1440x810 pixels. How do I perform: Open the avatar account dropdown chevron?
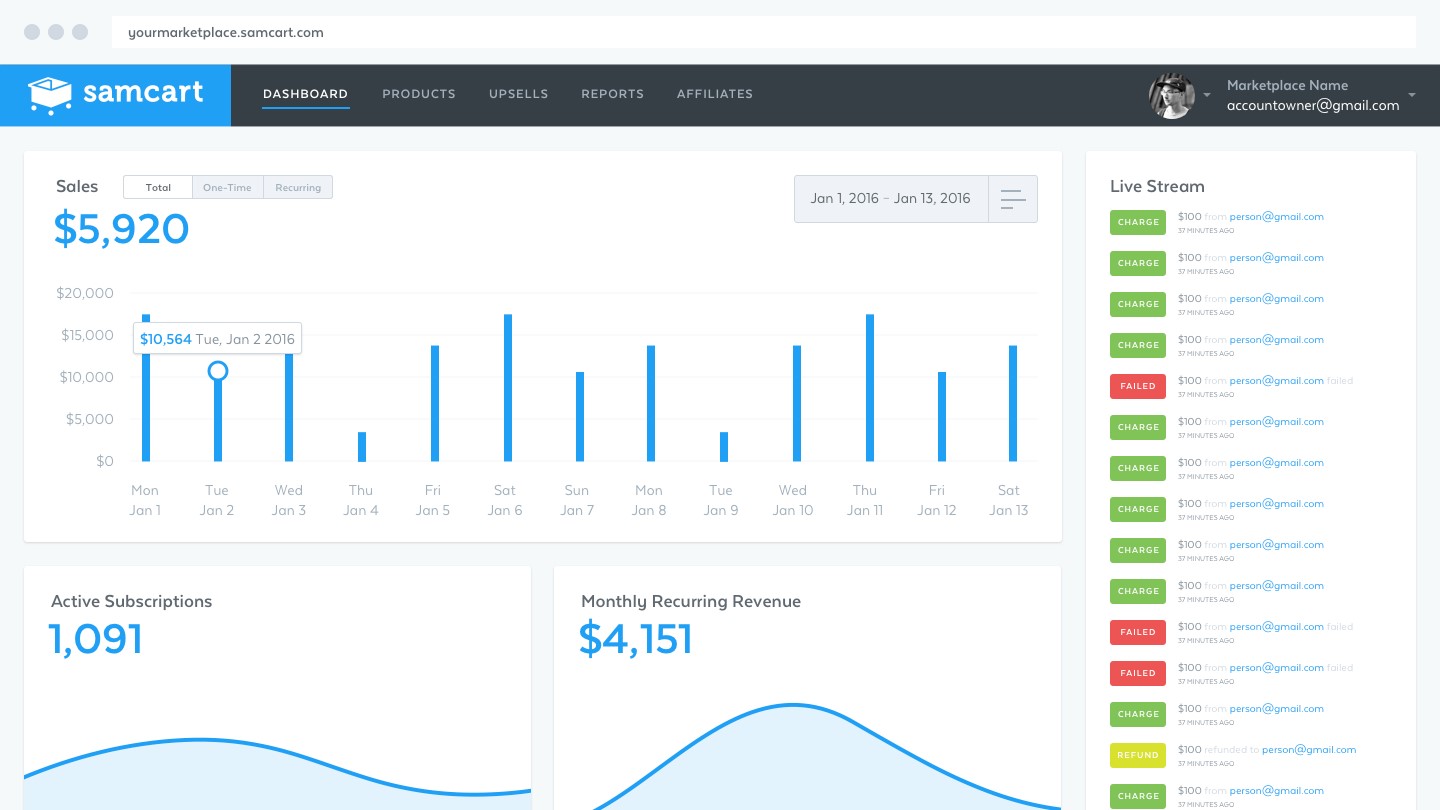[1208, 93]
